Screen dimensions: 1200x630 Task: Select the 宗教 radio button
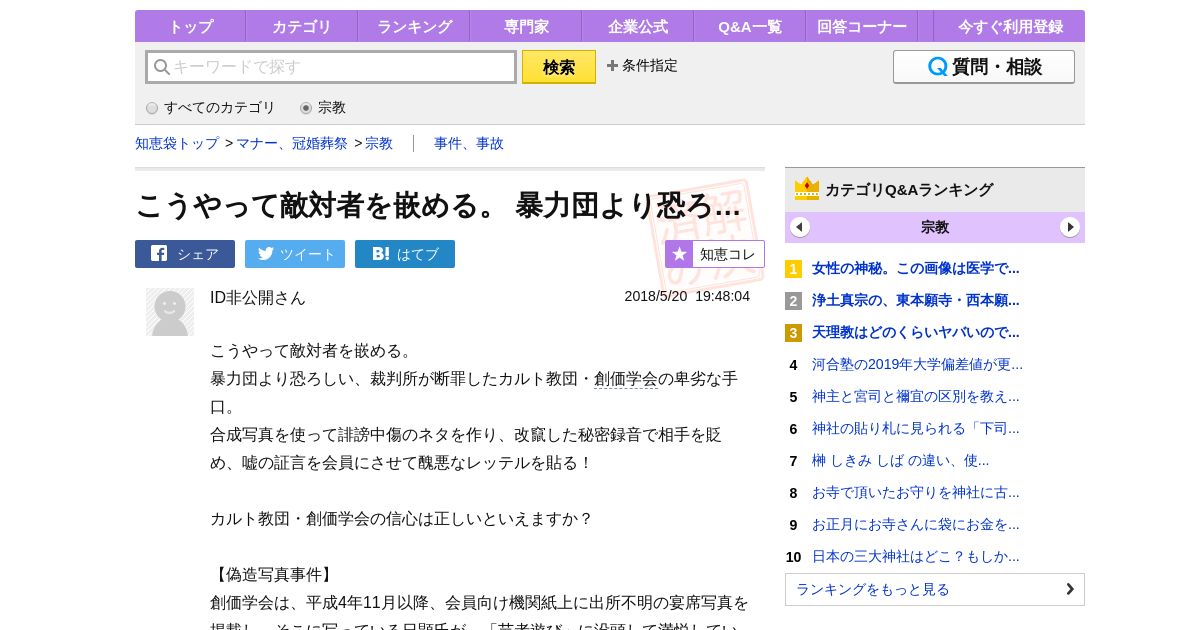click(306, 108)
